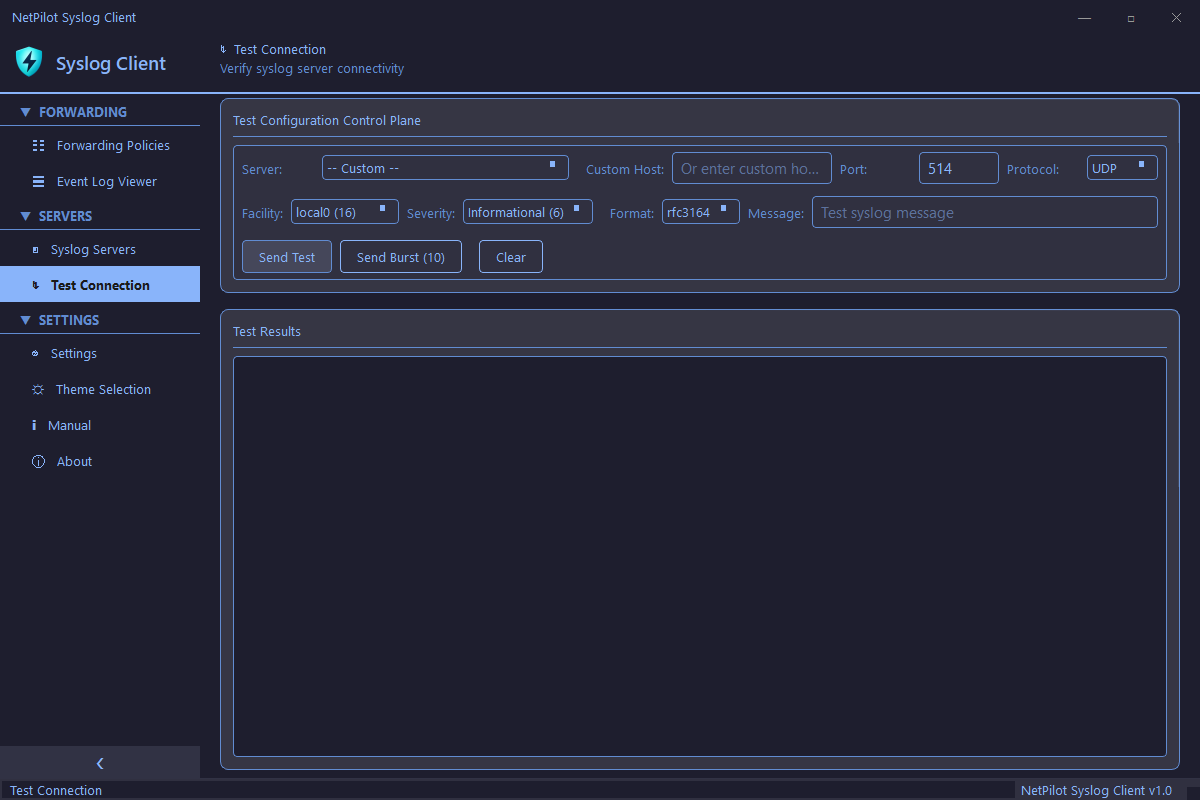The height and width of the screenshot is (800, 1200).
Task: Open the Protocol dropdown showing UDP
Action: coord(1121,167)
